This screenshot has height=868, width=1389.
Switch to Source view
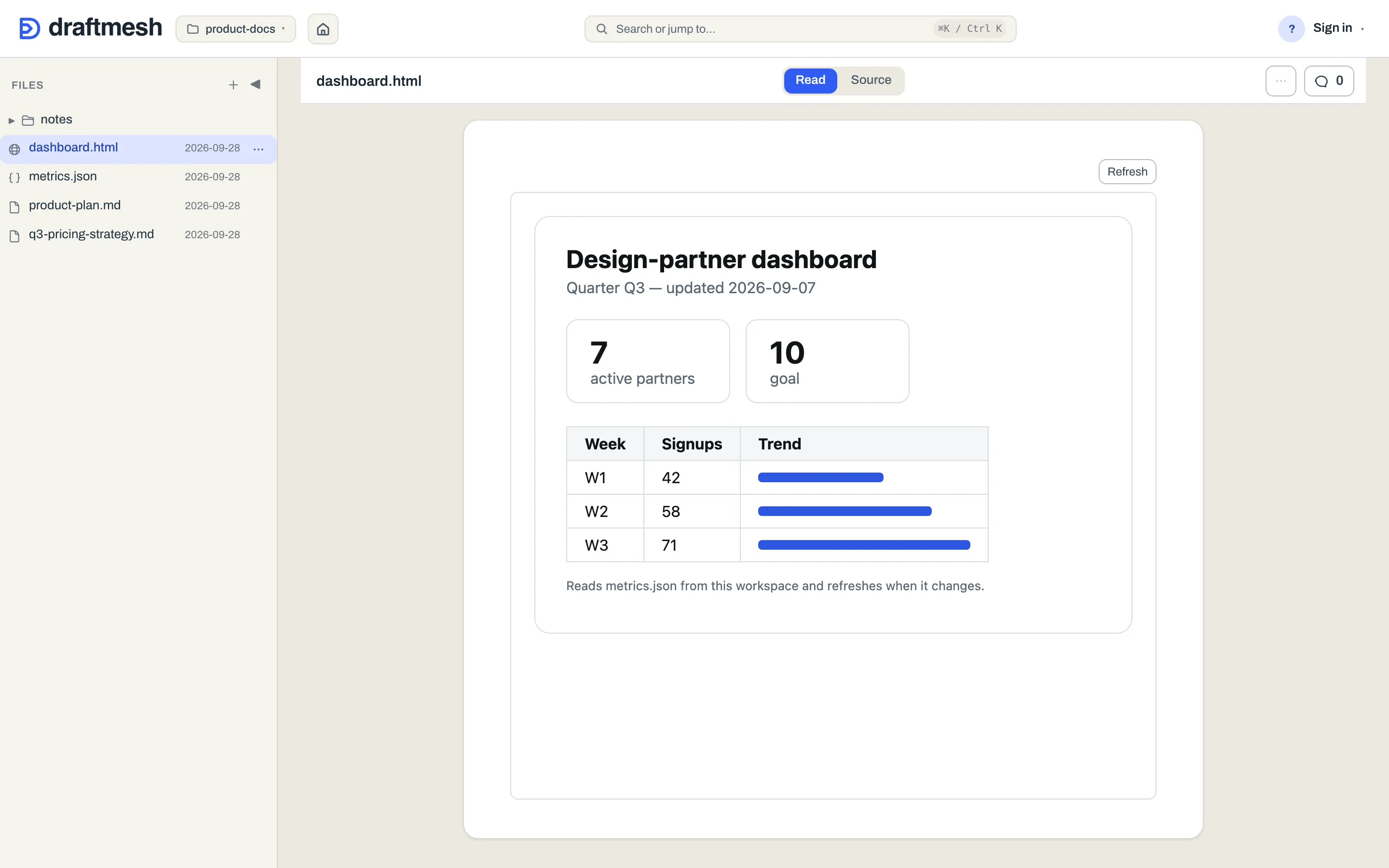click(871, 81)
